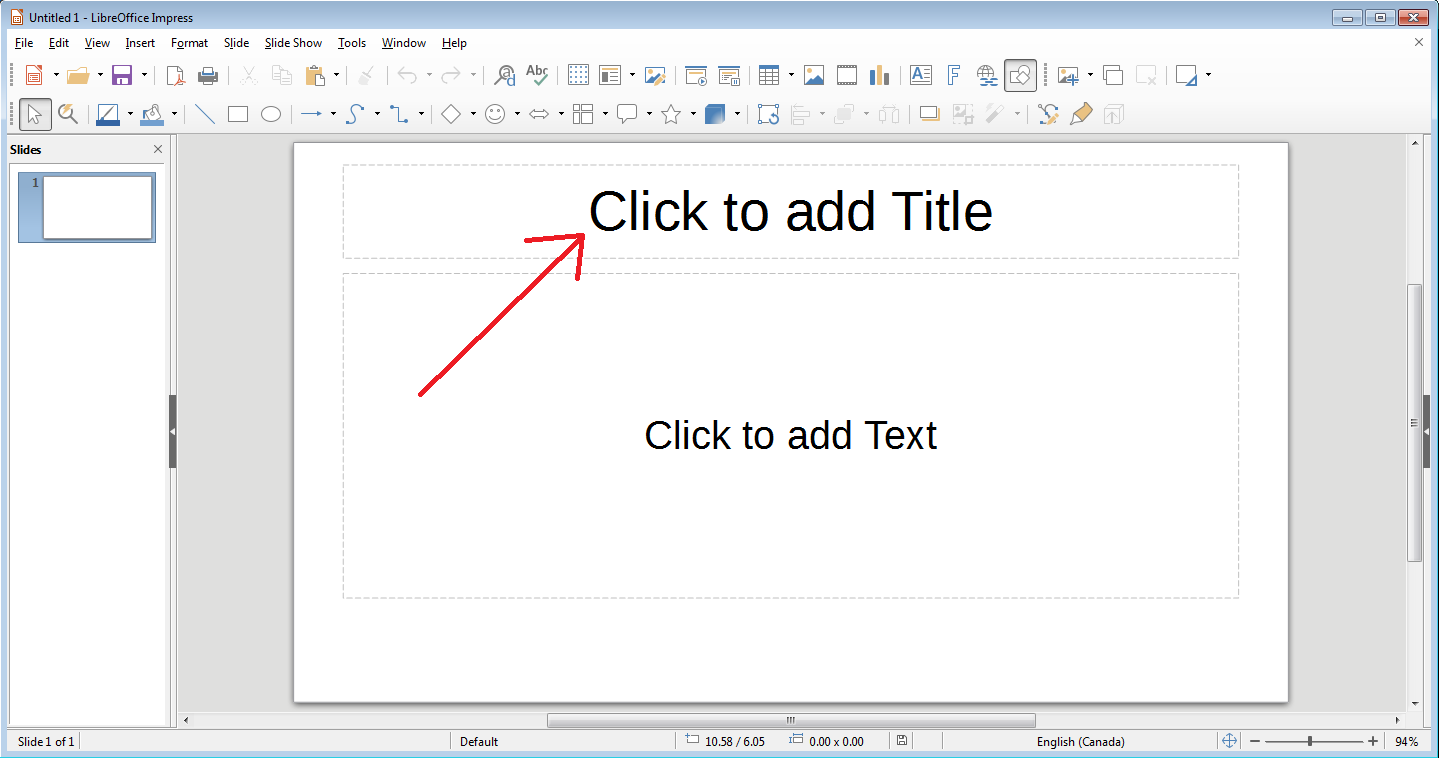Open the Slide Show menu
This screenshot has height=758, width=1439.
tap(293, 43)
